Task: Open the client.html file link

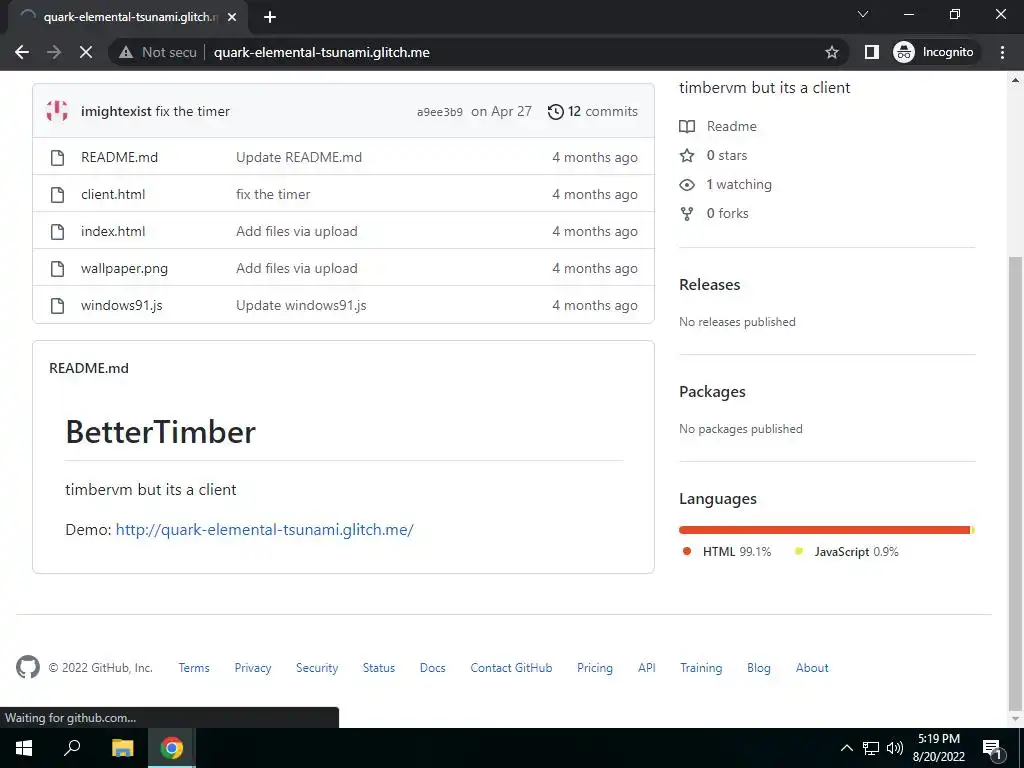Action: coord(113,195)
